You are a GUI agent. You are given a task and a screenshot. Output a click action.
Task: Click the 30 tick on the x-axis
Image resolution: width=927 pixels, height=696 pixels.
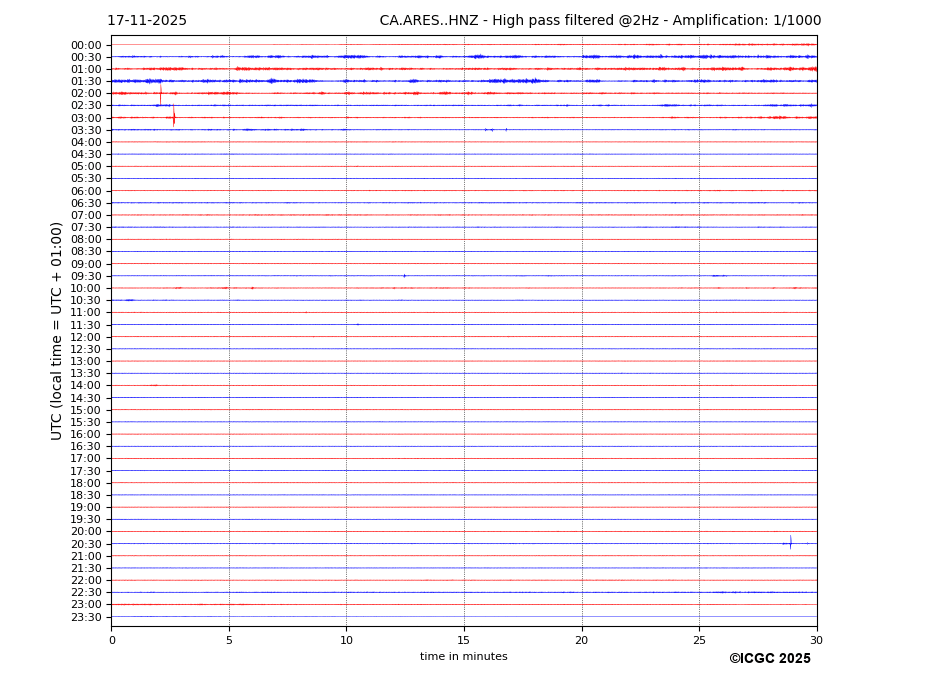click(x=816, y=640)
